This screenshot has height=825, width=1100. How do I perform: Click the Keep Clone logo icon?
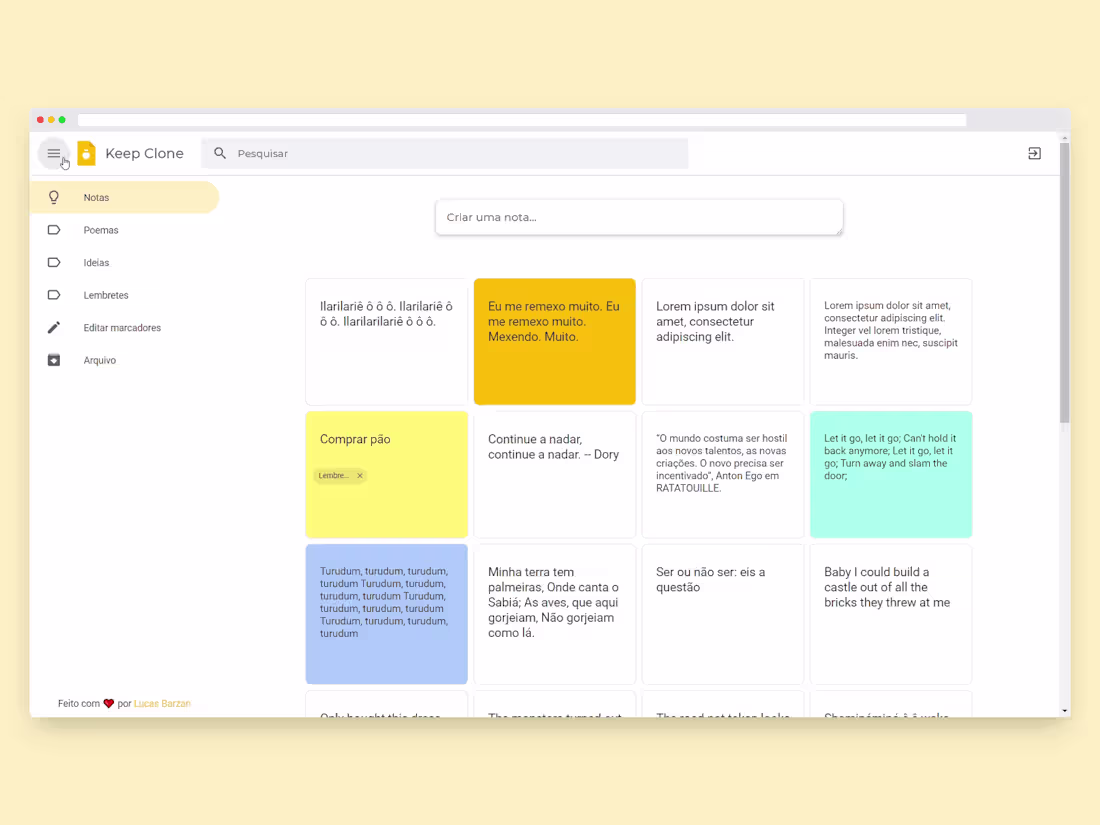coord(86,153)
